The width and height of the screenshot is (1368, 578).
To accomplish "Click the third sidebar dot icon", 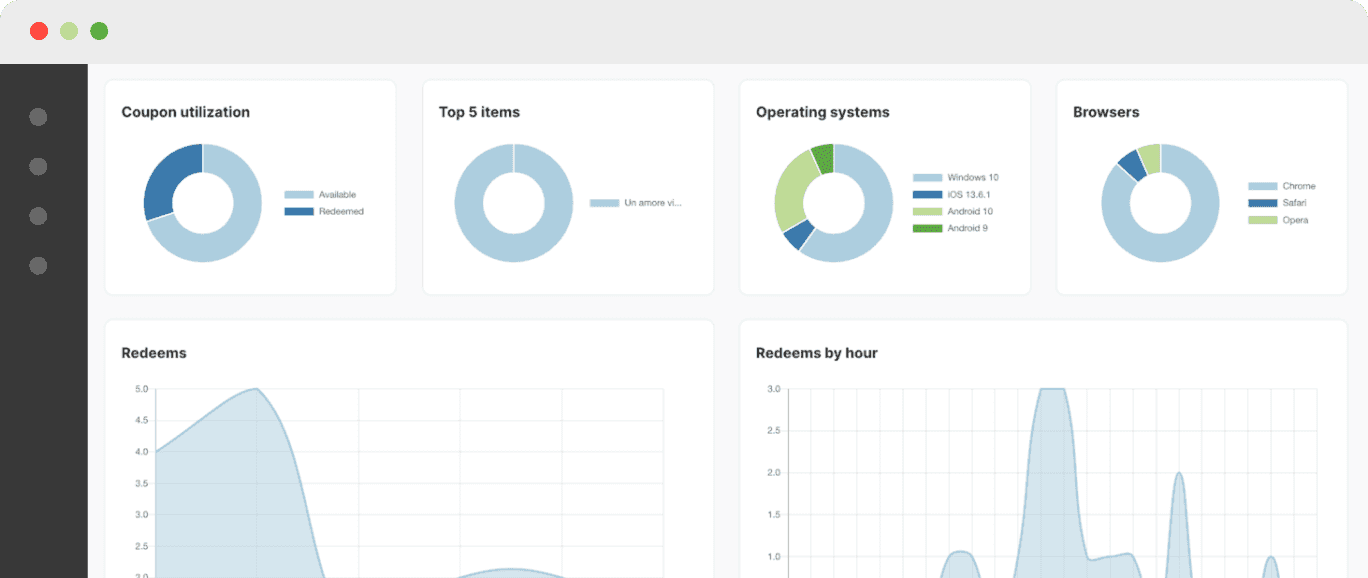I will click(x=38, y=216).
